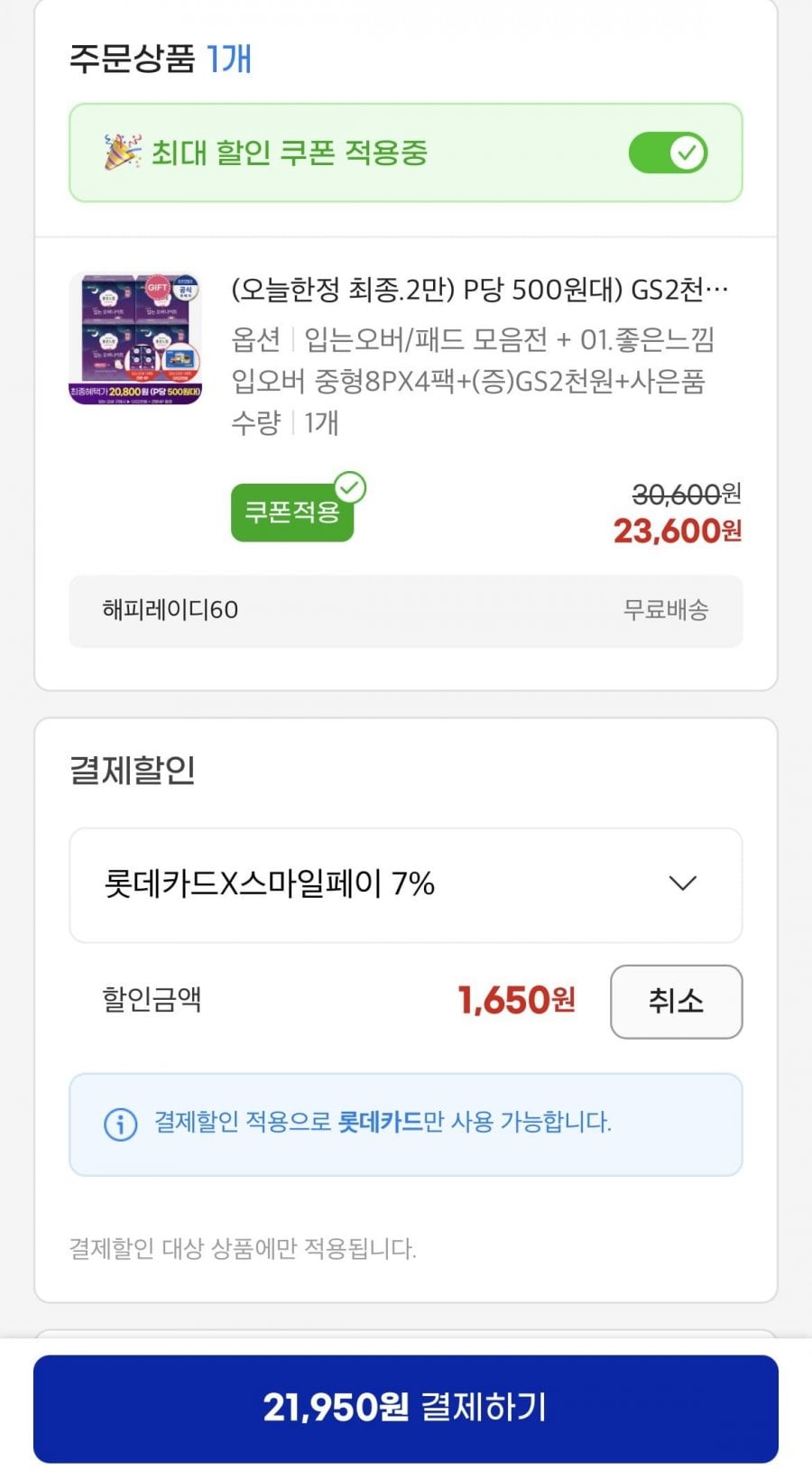Tap the 21,950원 결제하기 button

click(x=405, y=1408)
